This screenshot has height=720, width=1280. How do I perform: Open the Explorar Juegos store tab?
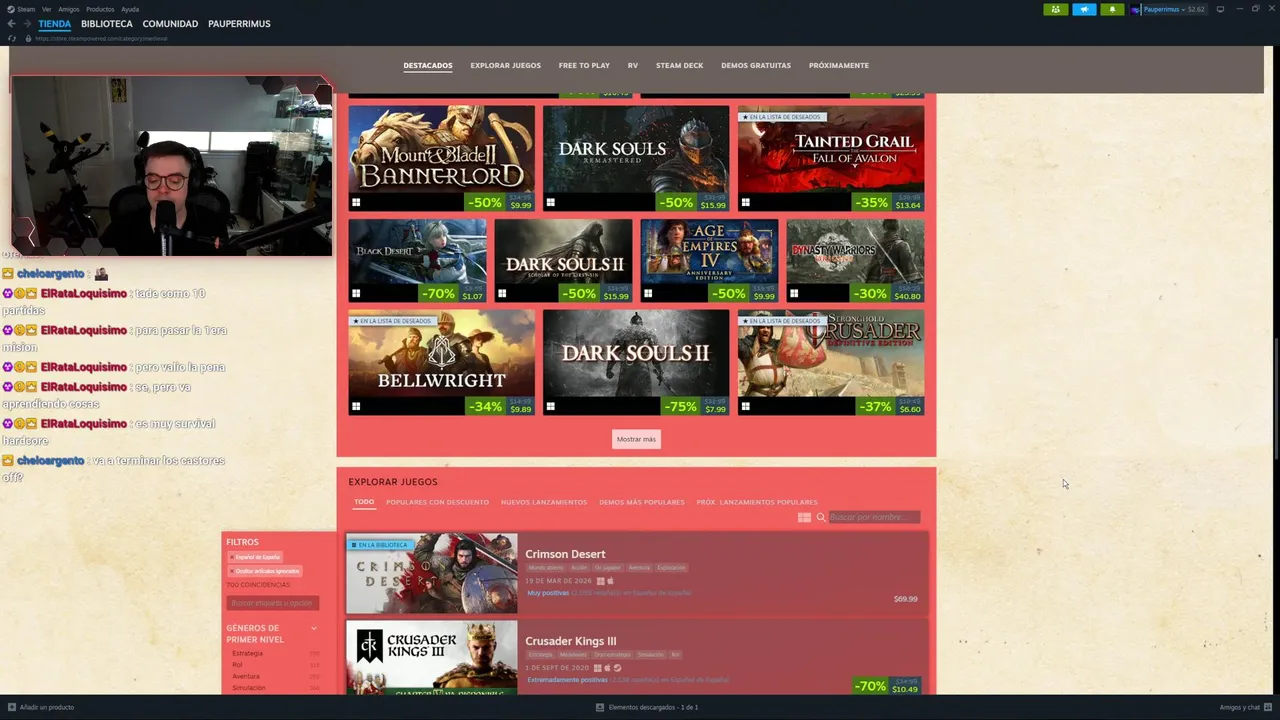point(506,66)
